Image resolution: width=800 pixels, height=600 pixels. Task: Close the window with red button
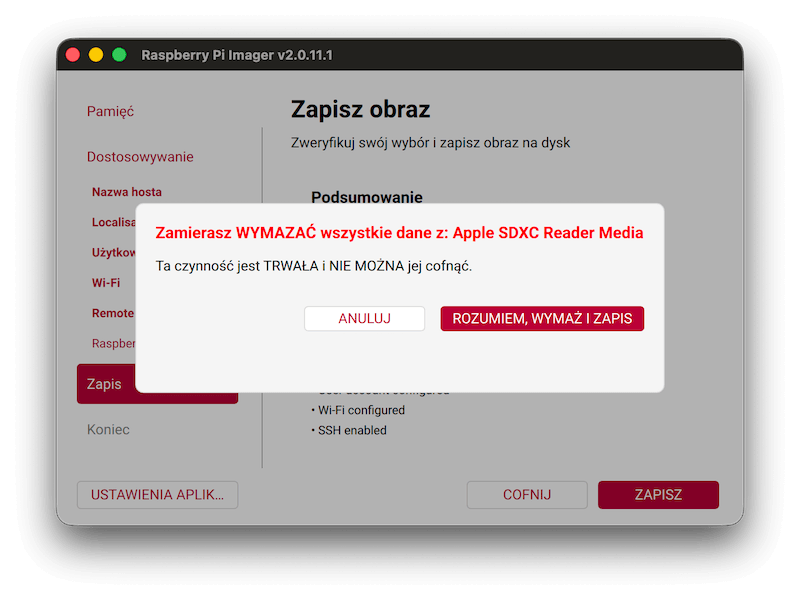click(x=72, y=55)
